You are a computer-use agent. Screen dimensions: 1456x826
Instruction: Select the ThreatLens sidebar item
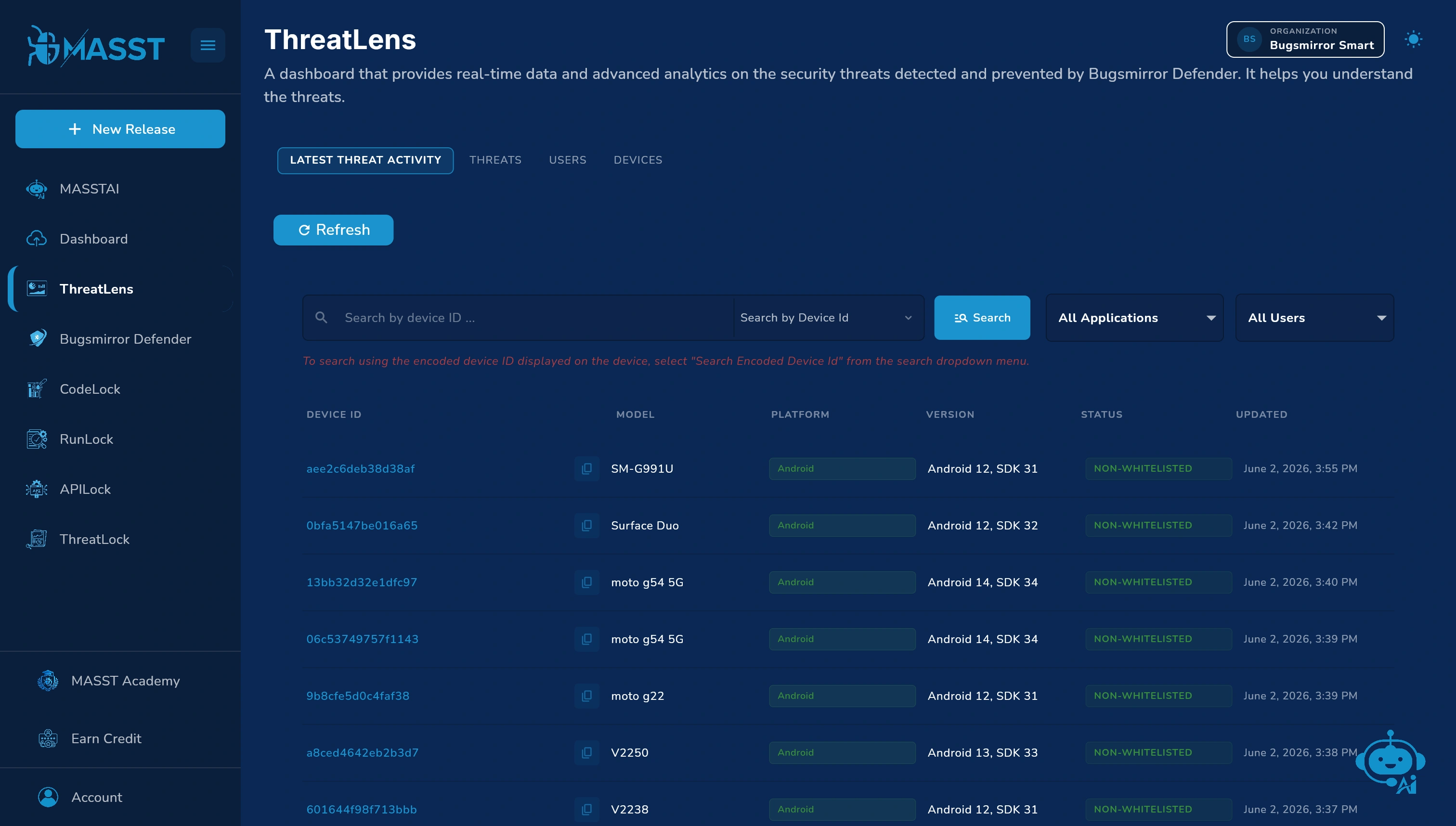[120, 289]
